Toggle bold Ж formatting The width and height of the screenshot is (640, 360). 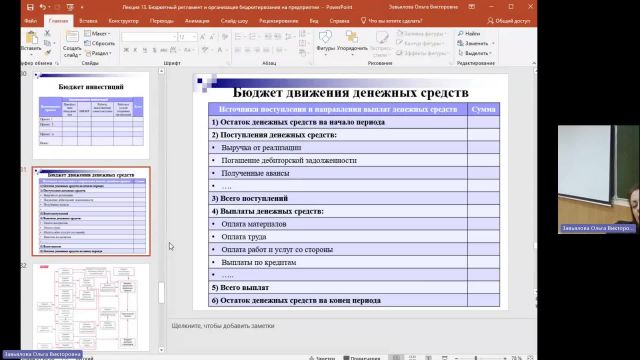(126, 50)
